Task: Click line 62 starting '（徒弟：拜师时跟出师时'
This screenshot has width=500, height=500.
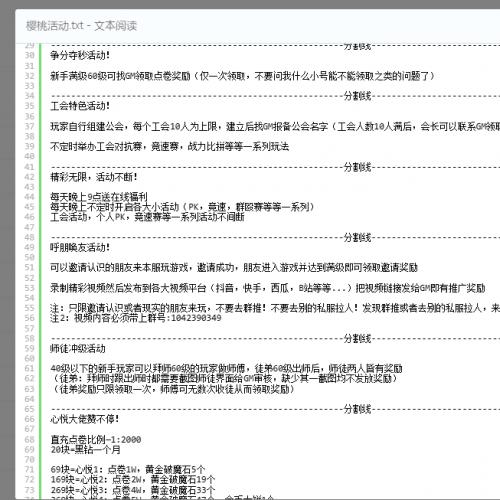Action: (x=224, y=378)
